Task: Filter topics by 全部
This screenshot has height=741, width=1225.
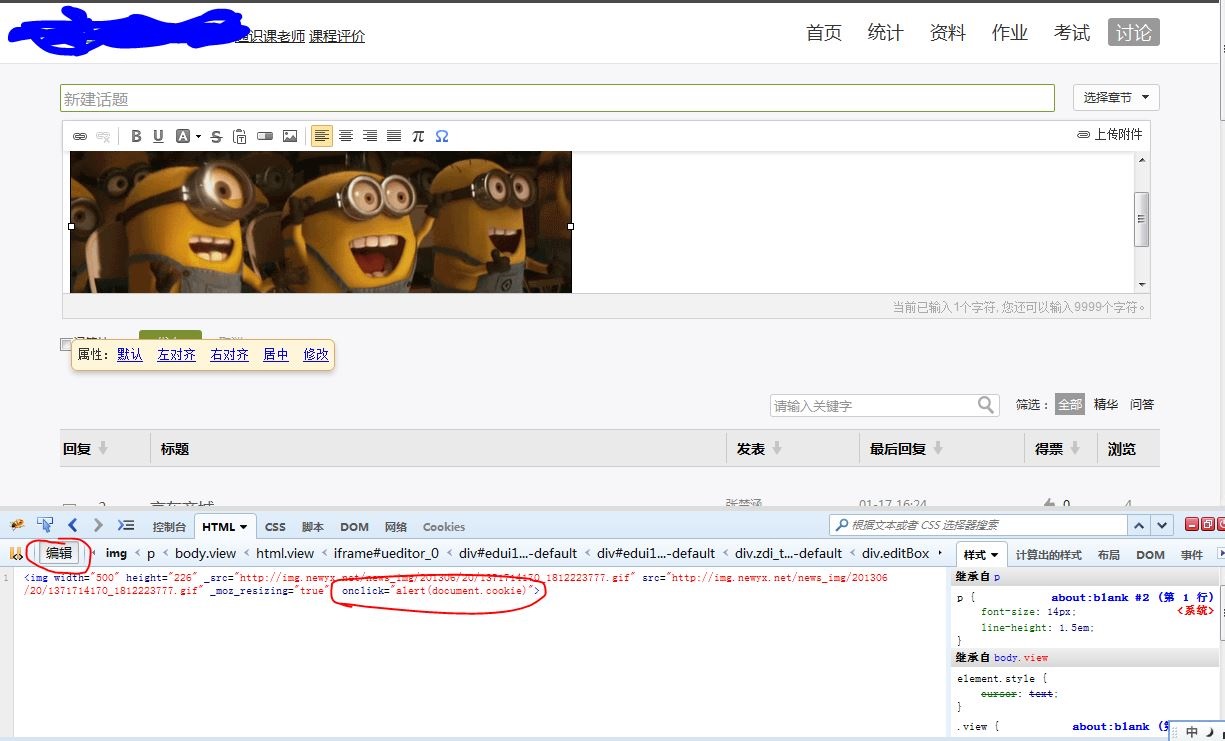Action: (x=1070, y=404)
